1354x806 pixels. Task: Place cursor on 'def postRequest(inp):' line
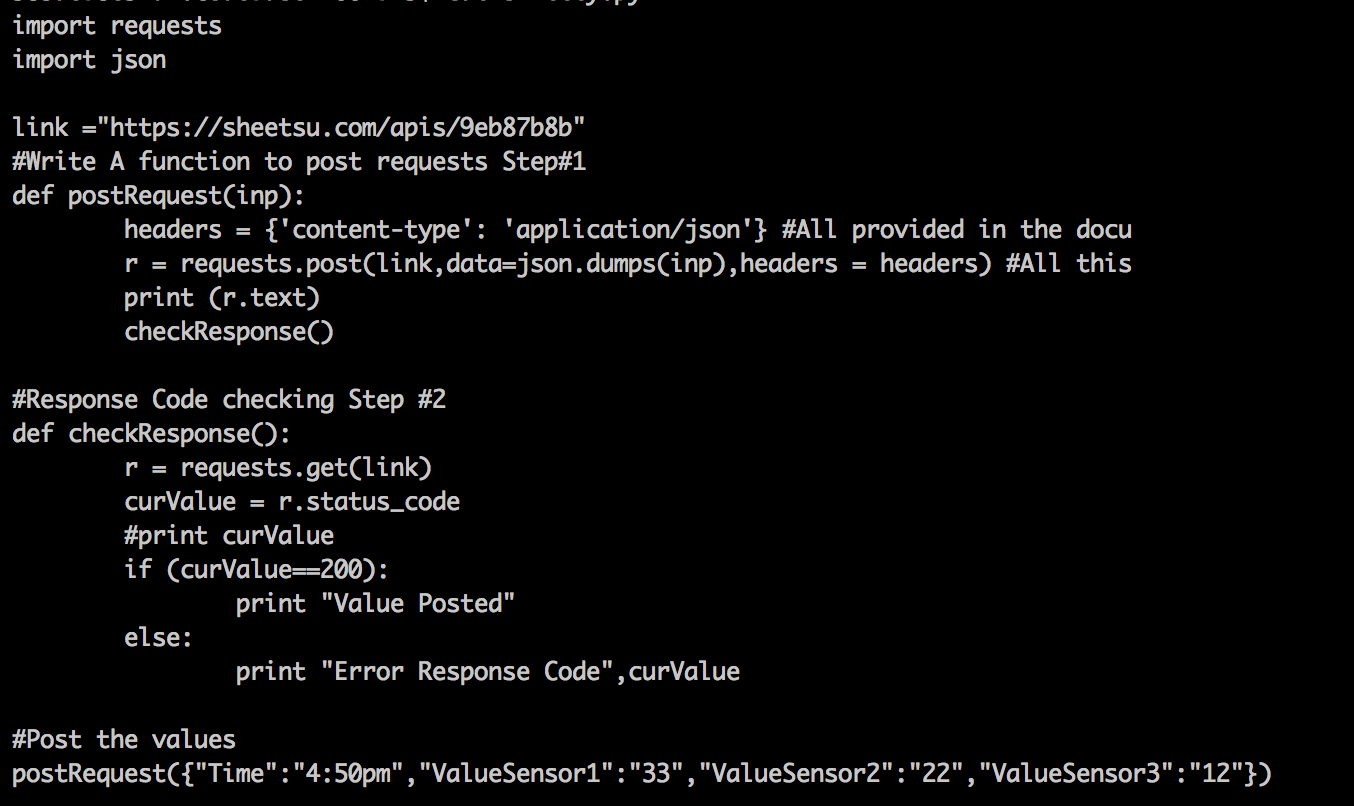[158, 196]
